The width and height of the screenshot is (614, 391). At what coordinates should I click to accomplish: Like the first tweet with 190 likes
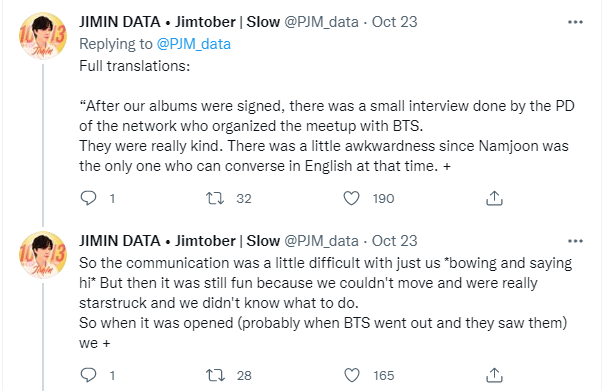352,198
